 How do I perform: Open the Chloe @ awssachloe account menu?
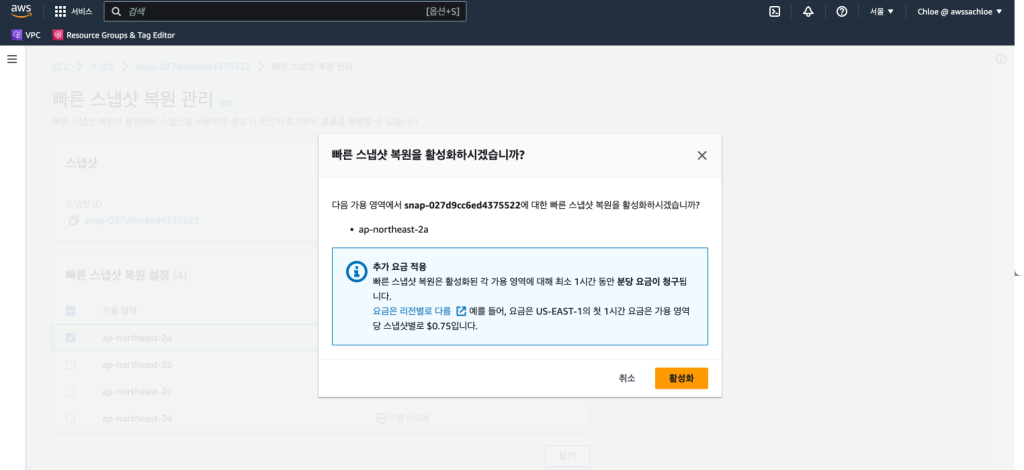(959, 12)
